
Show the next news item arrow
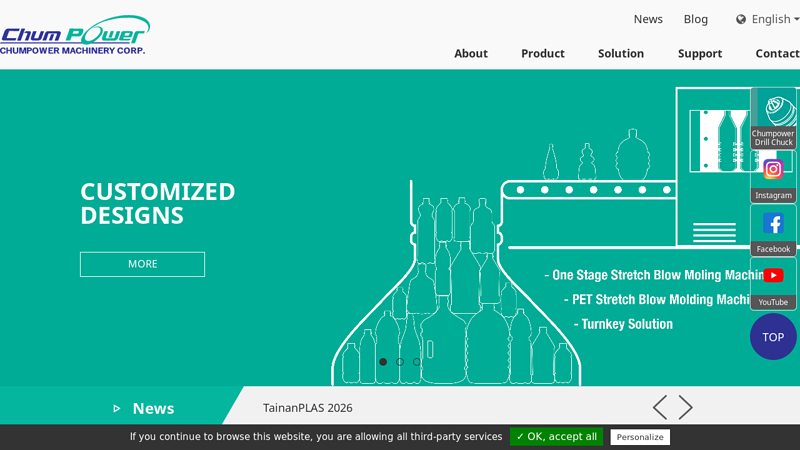click(686, 407)
